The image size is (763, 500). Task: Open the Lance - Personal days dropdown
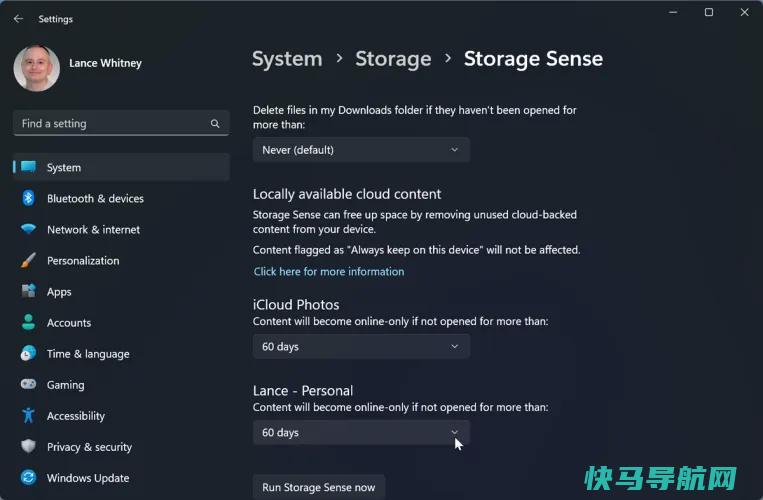click(x=361, y=432)
